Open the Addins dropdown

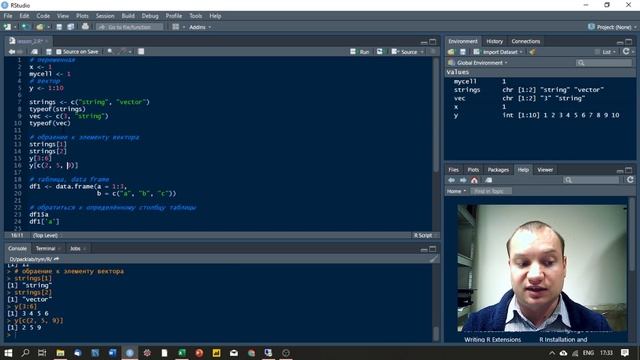pos(200,27)
